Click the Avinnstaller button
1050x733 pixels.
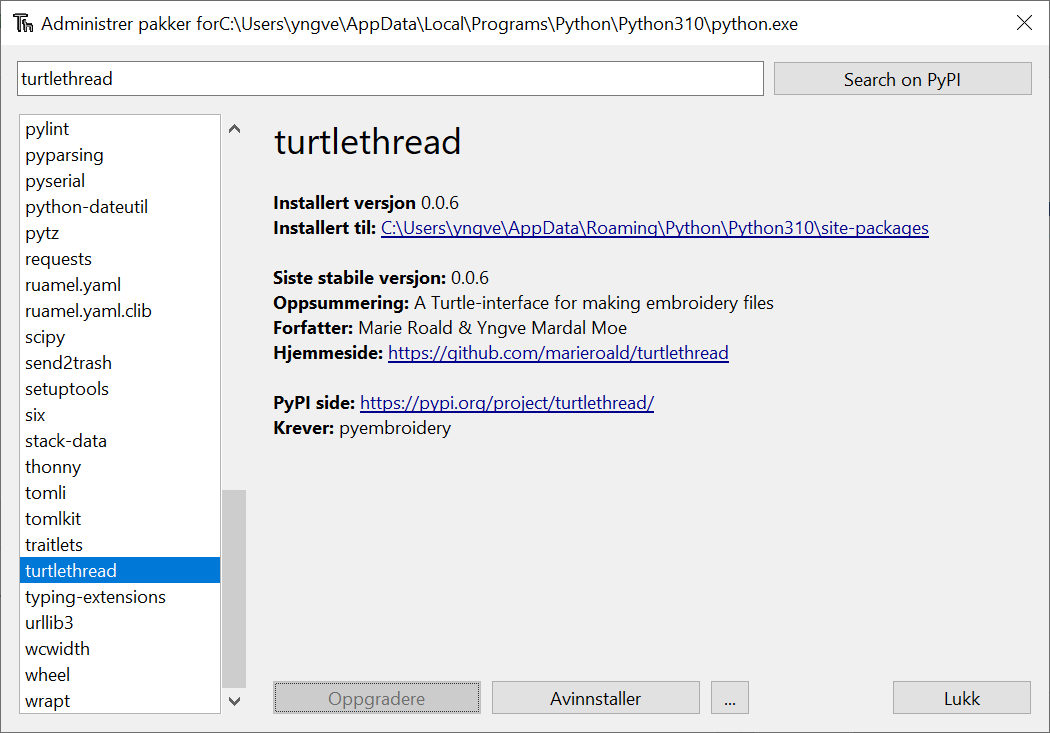[596, 698]
